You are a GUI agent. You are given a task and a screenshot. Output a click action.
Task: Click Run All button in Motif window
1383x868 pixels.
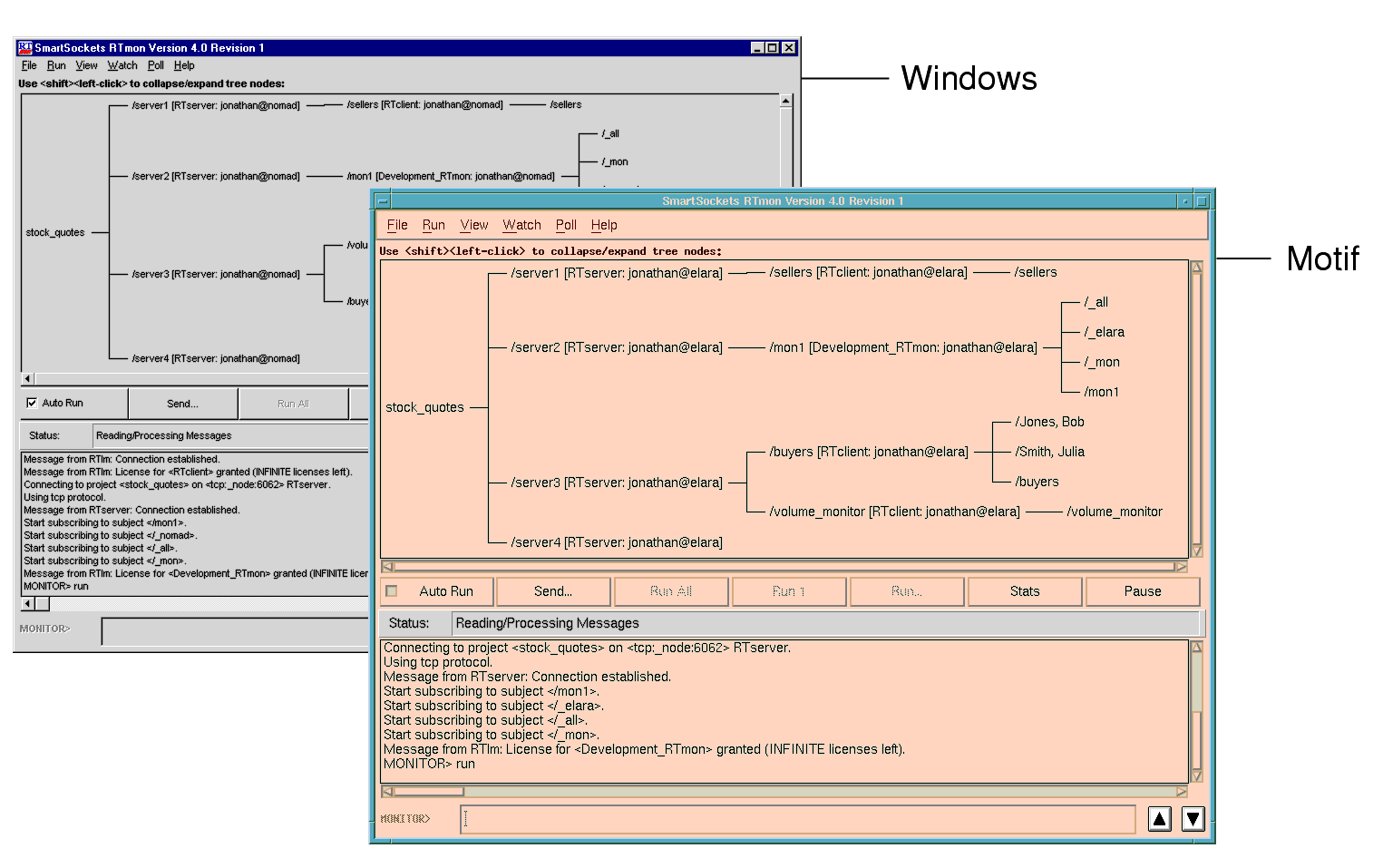671,591
